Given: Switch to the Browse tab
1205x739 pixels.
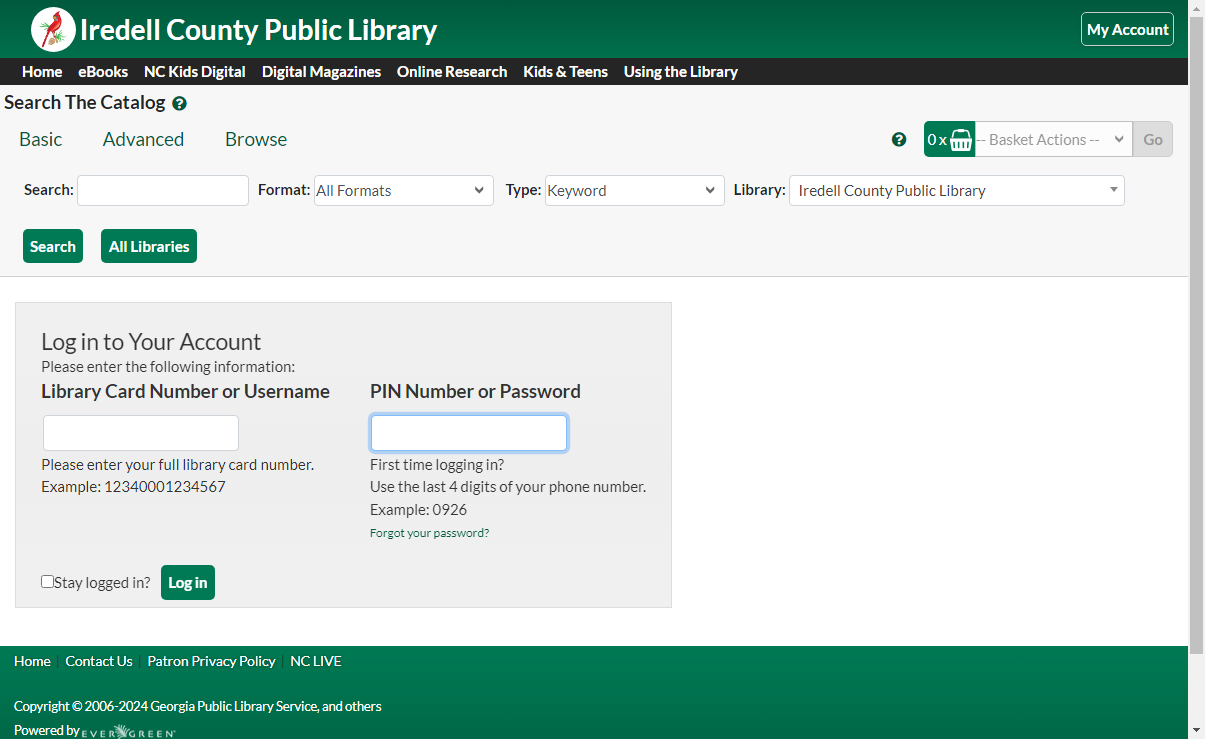Looking at the screenshot, I should 256,139.
